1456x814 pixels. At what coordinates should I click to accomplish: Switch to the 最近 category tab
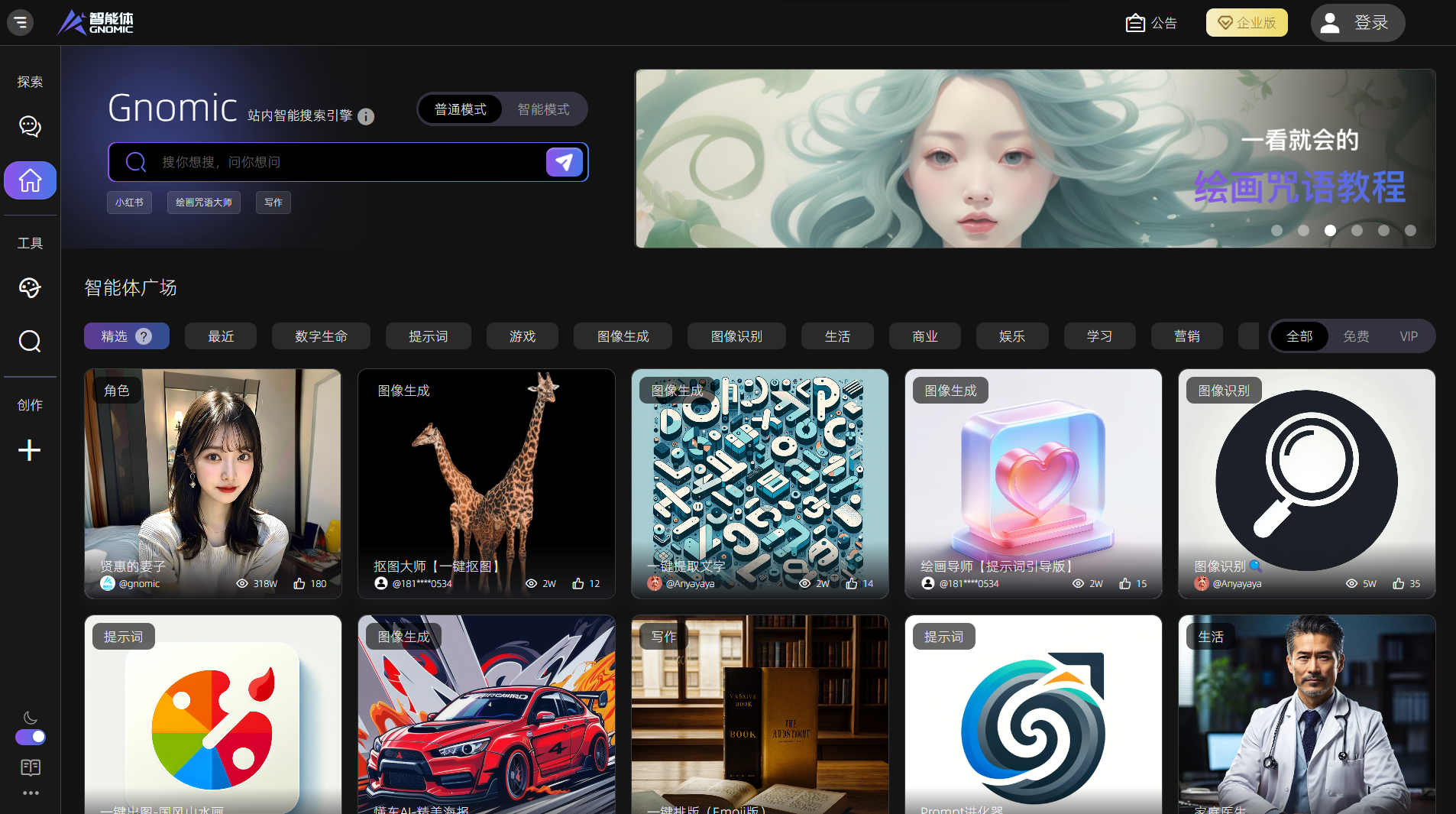click(x=221, y=336)
